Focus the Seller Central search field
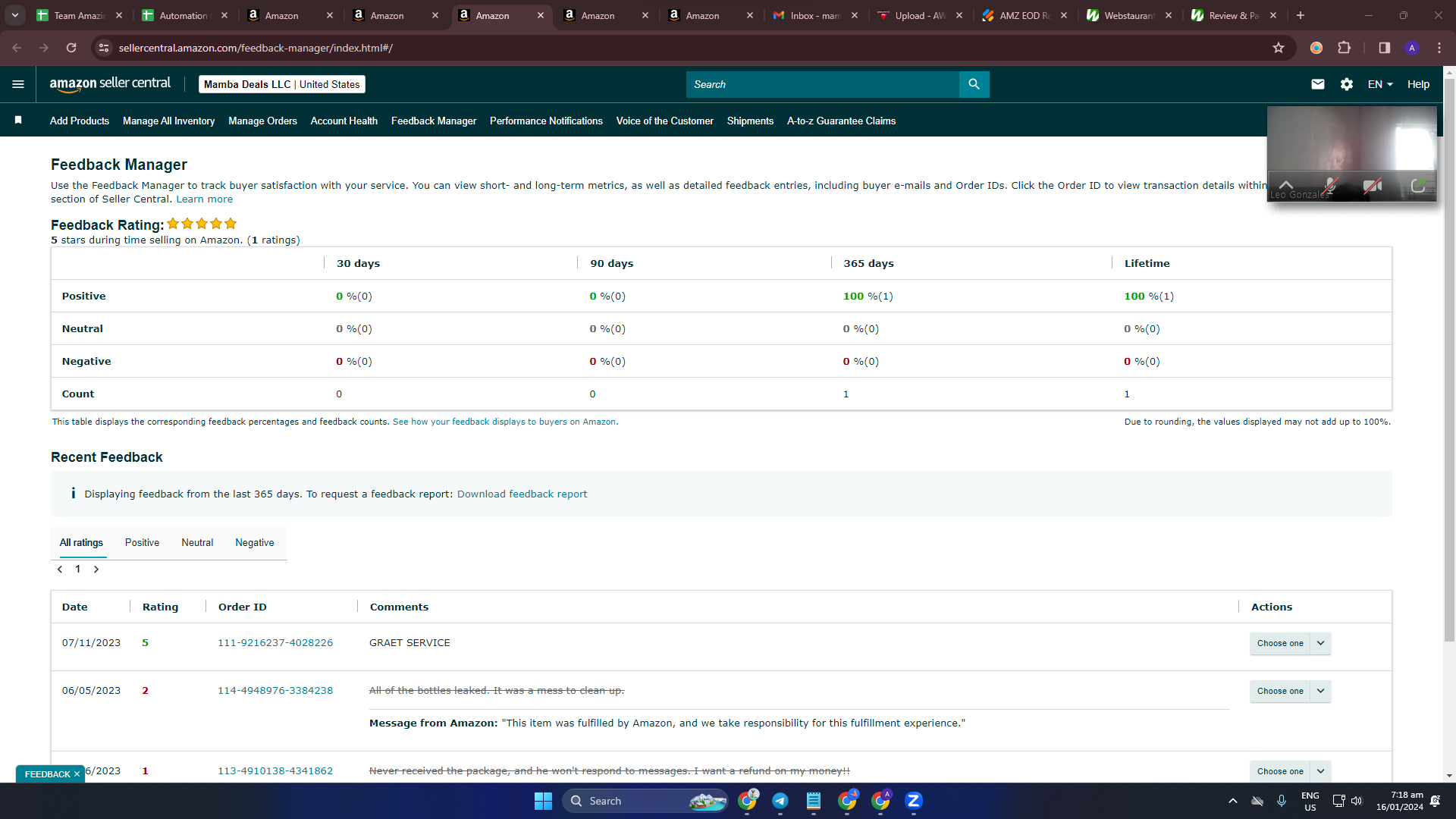Viewport: 1456px width, 819px height. click(823, 84)
